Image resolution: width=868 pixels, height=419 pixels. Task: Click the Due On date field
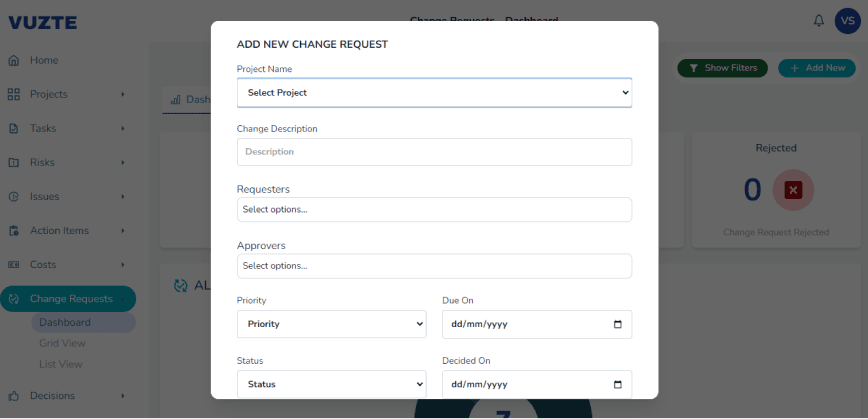point(537,324)
